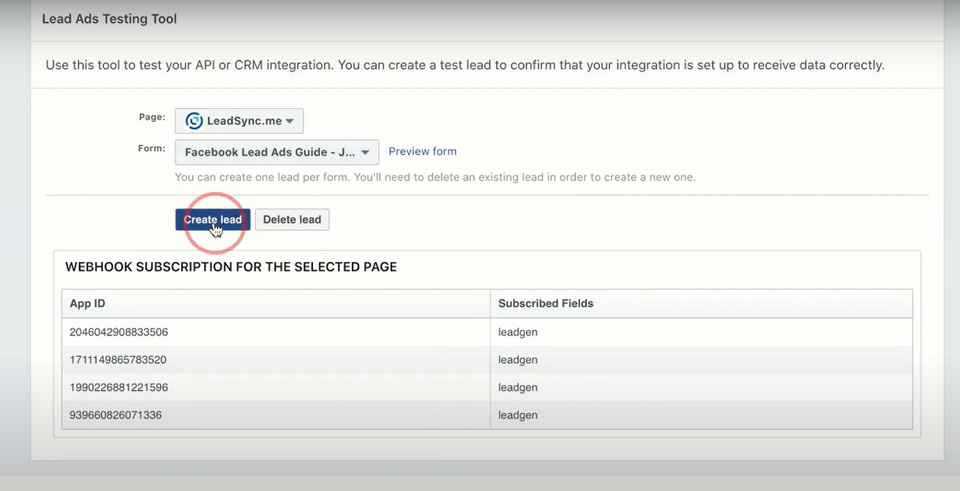
Task: Click the Subscribed Fields column header
Action: [546, 303]
